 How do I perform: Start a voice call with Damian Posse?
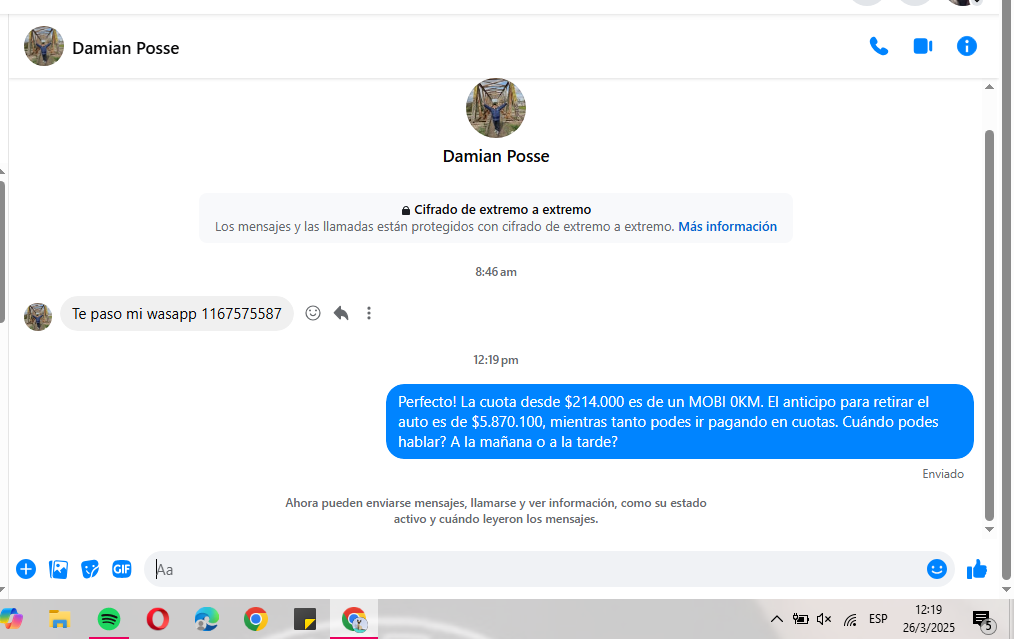click(878, 47)
